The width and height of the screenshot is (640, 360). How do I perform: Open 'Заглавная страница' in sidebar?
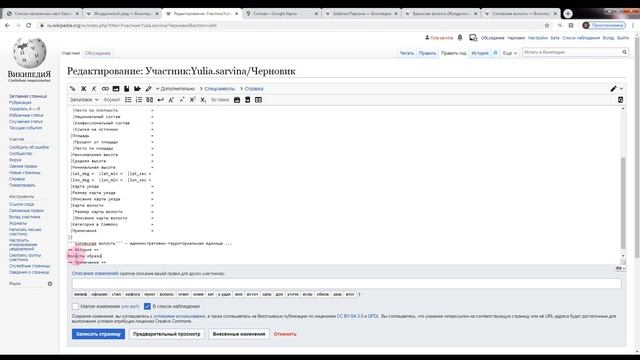coord(28,96)
